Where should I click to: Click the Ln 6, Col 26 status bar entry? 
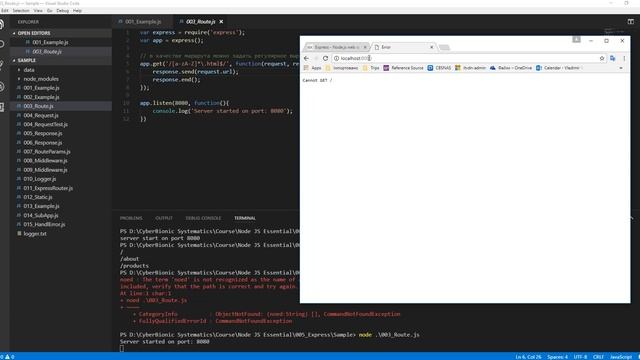point(528,357)
